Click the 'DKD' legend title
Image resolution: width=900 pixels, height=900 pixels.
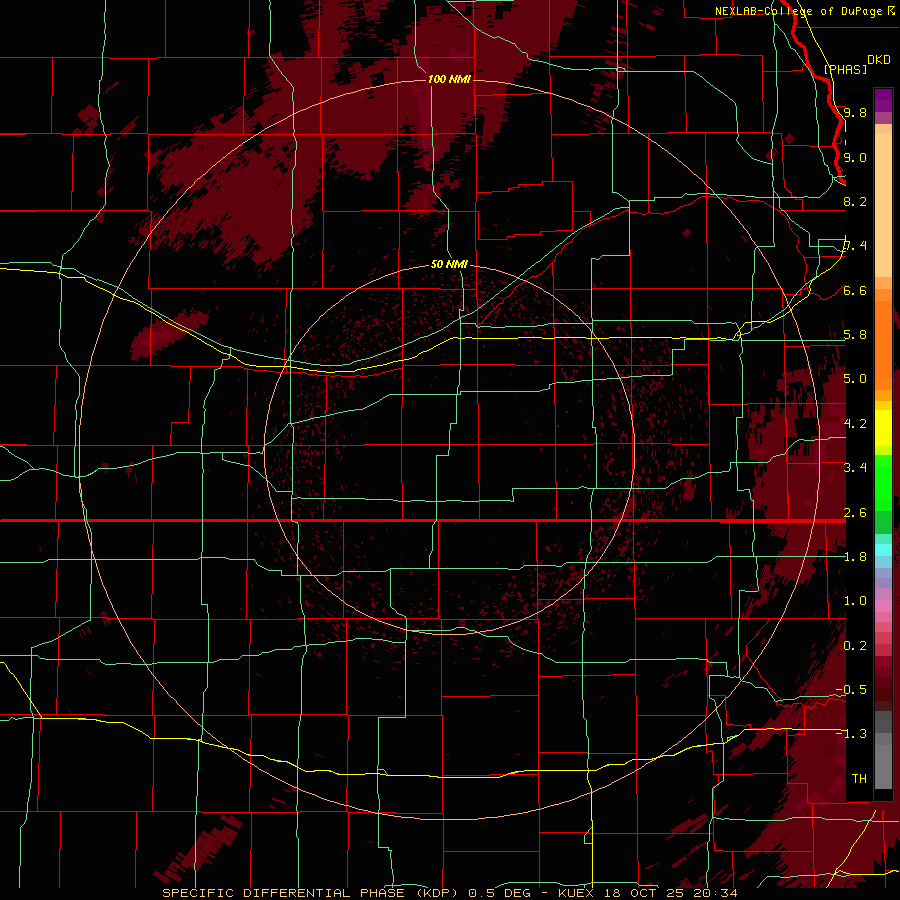pos(878,59)
